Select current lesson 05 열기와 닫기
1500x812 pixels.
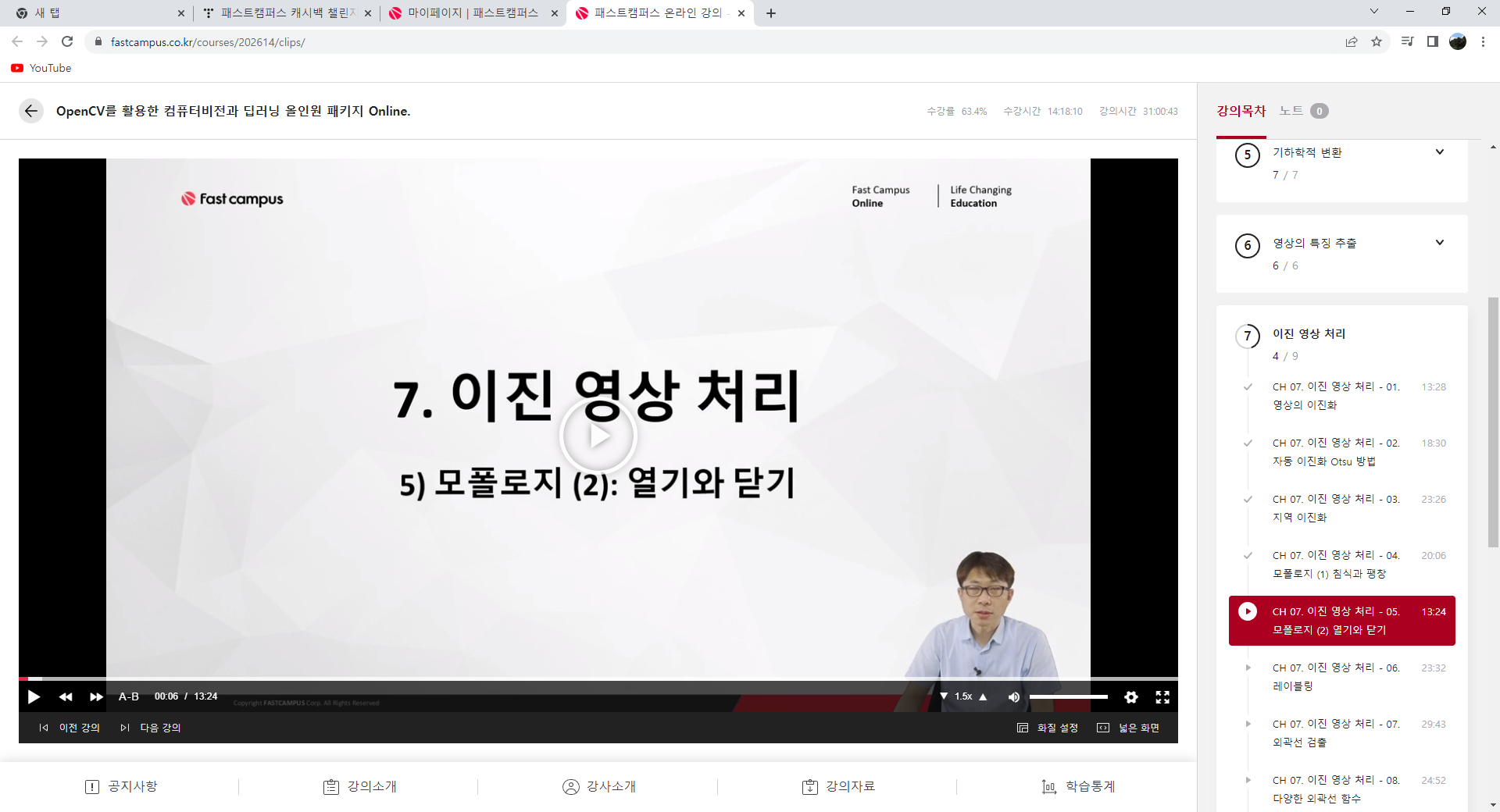pos(1342,621)
